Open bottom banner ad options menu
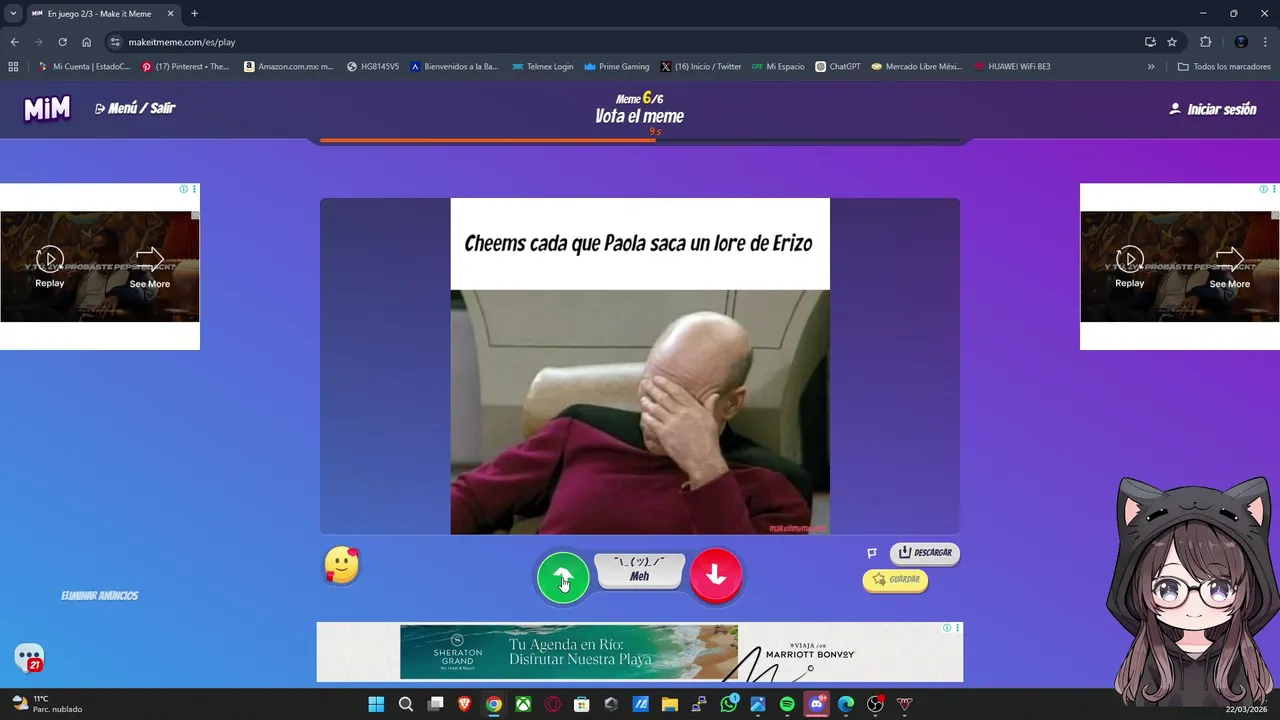Viewport: 1280px width, 720px height. [x=958, y=628]
